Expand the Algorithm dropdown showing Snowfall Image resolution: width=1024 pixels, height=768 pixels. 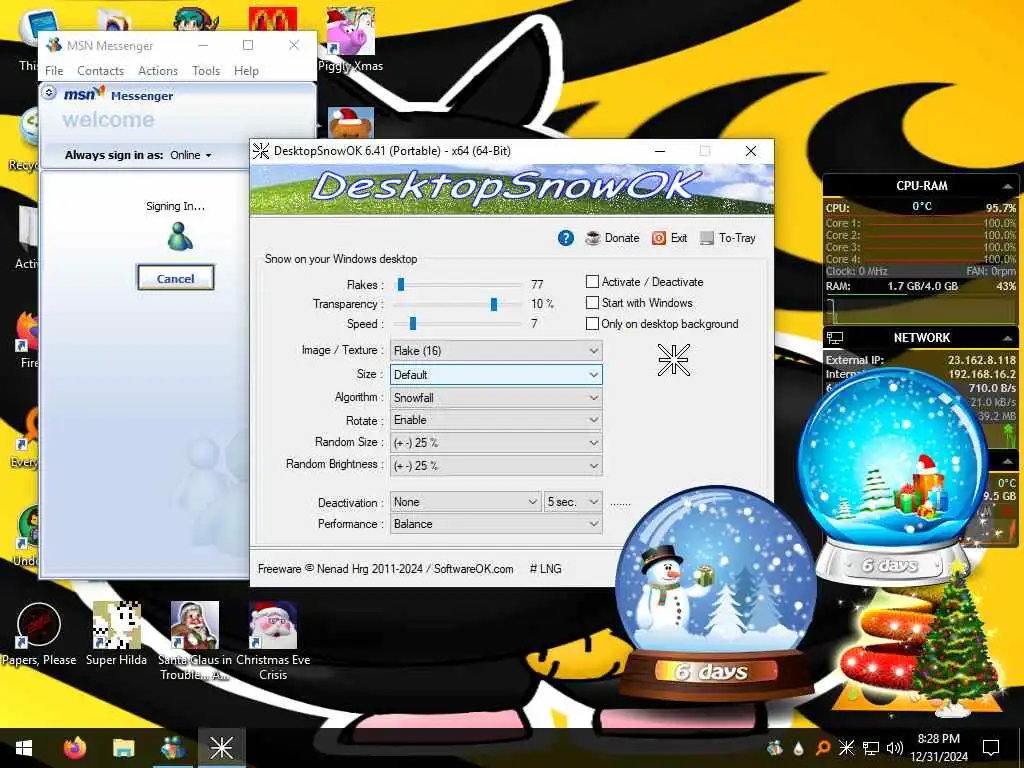pos(496,398)
